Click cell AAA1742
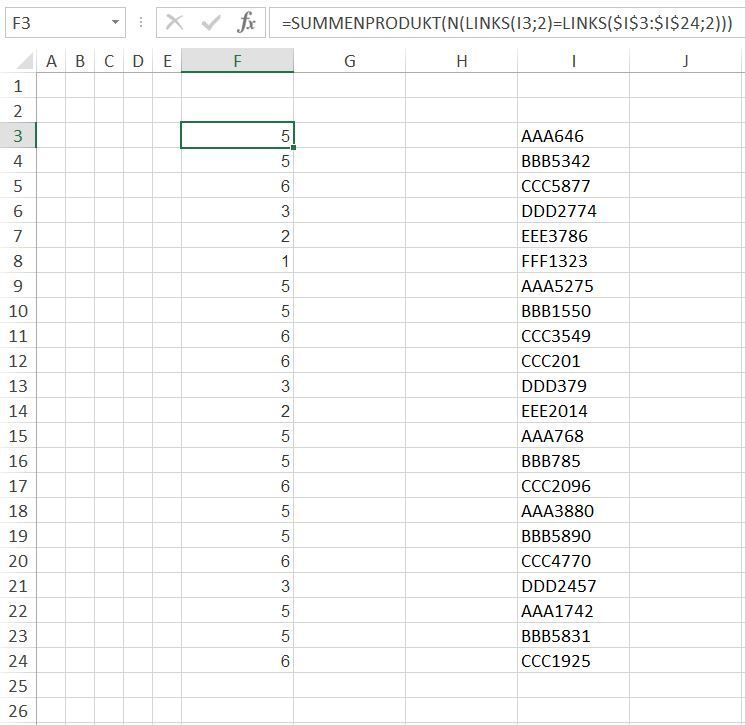Viewport: 745px width, 725px height. point(573,611)
